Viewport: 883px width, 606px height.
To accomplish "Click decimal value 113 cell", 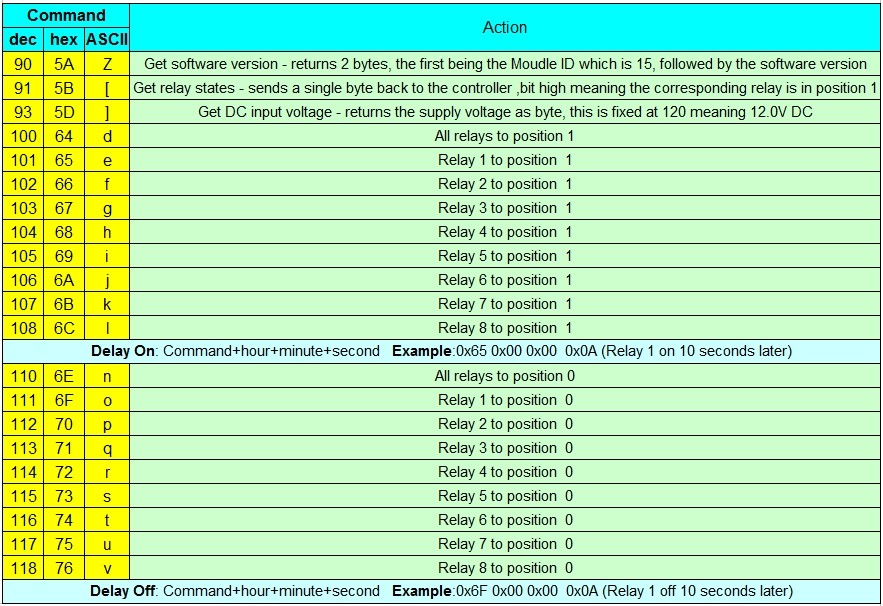I will click(x=23, y=448).
